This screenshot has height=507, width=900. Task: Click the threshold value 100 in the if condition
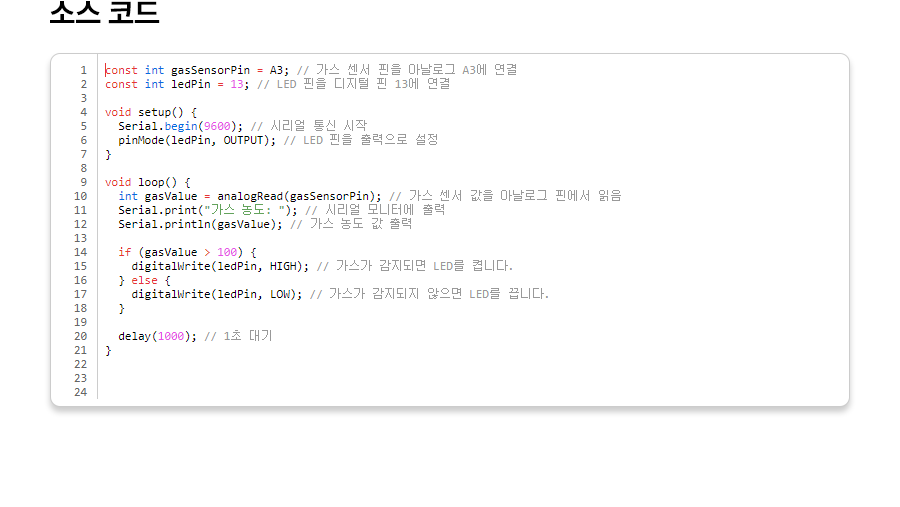(227, 252)
